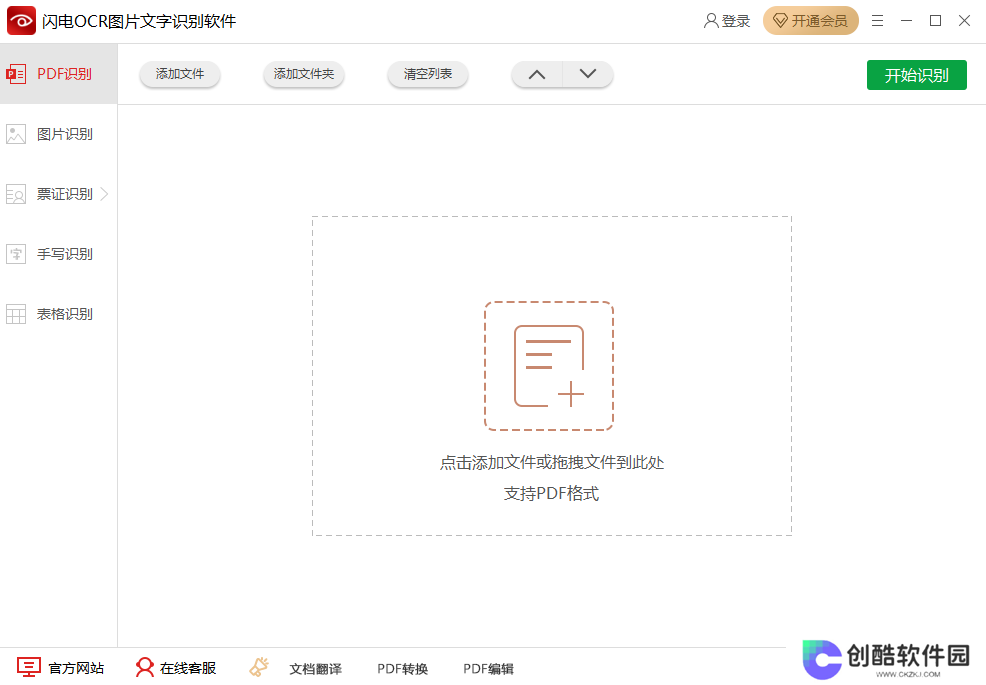
Task: Click the 添加文件 button
Action: tap(180, 74)
